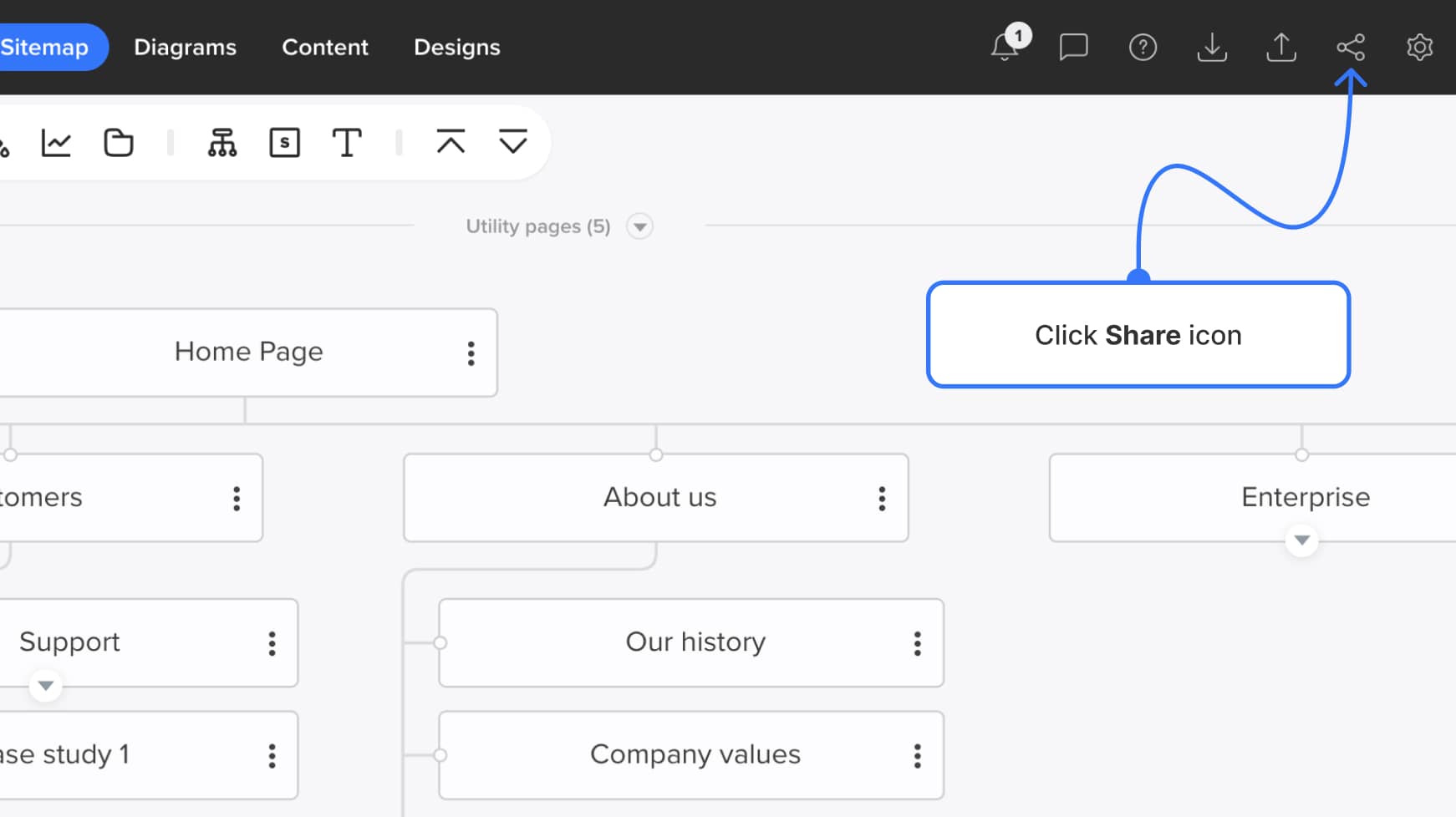Select the Our history page card

point(691,643)
